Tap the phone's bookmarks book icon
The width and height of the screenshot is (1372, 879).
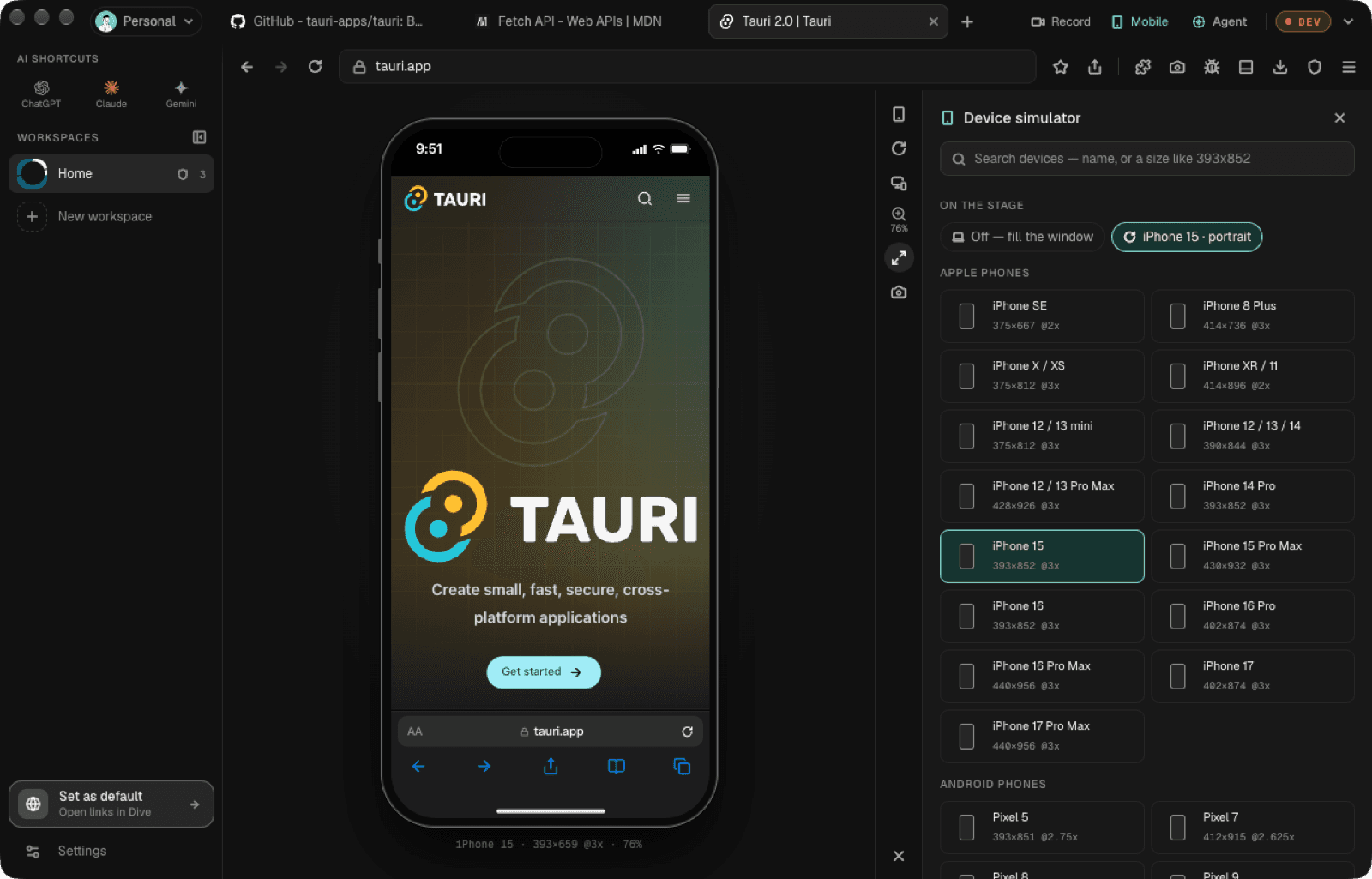coord(617,767)
